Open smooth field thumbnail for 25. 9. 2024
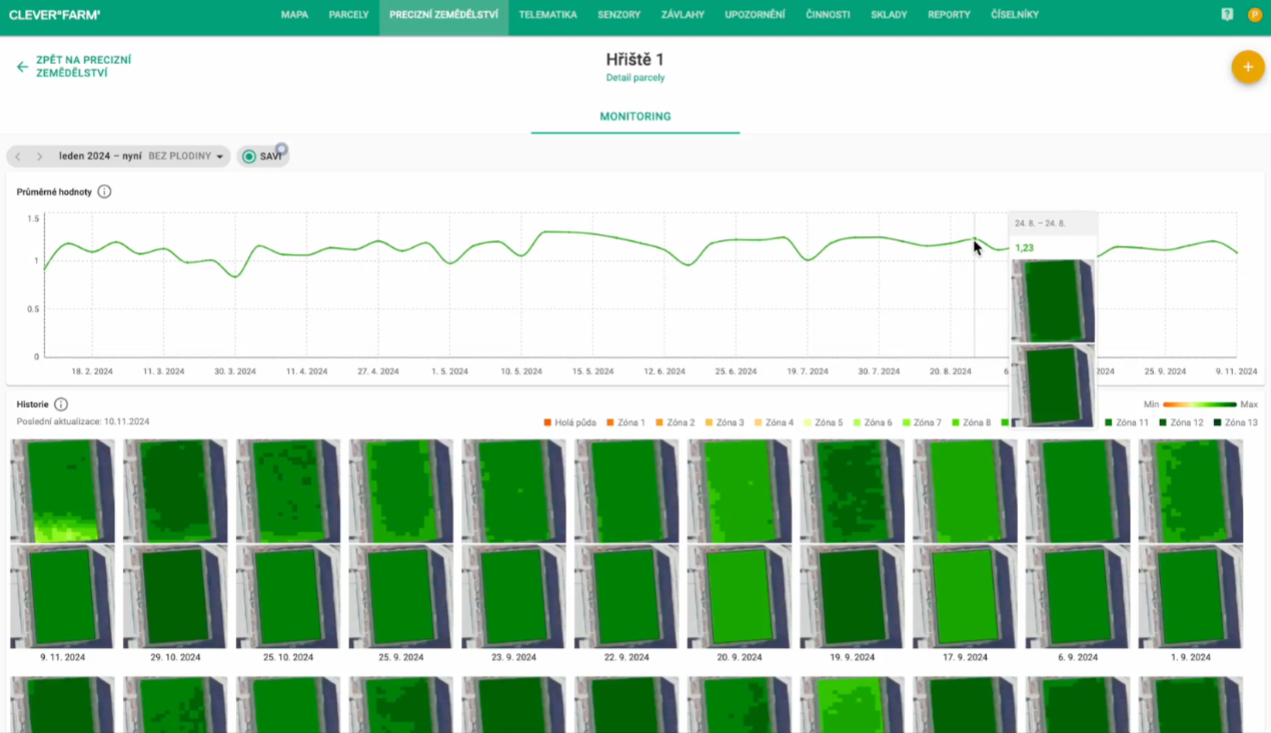 point(401,596)
